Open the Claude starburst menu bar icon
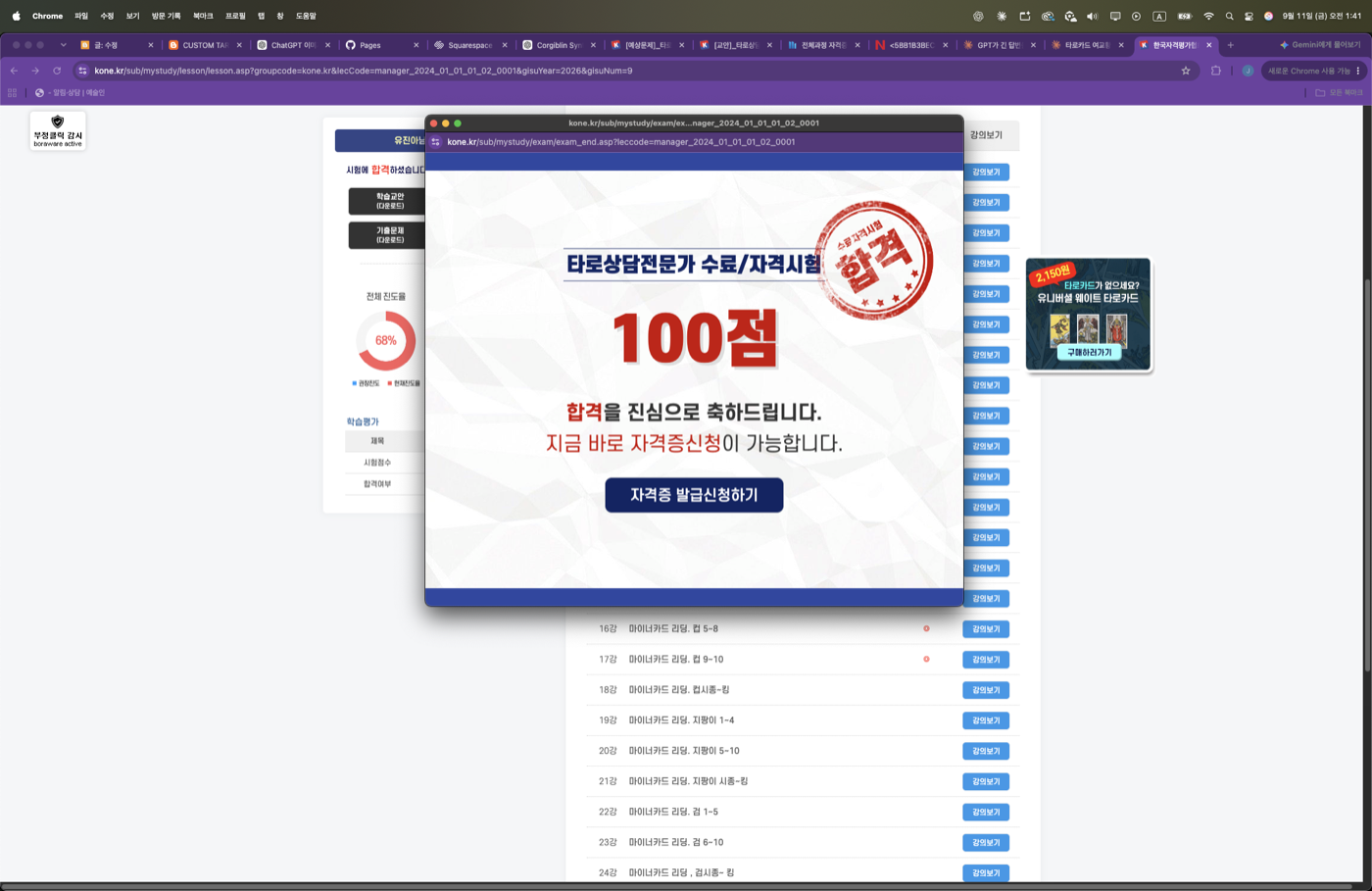The width and height of the screenshot is (1372, 891). point(1001,16)
